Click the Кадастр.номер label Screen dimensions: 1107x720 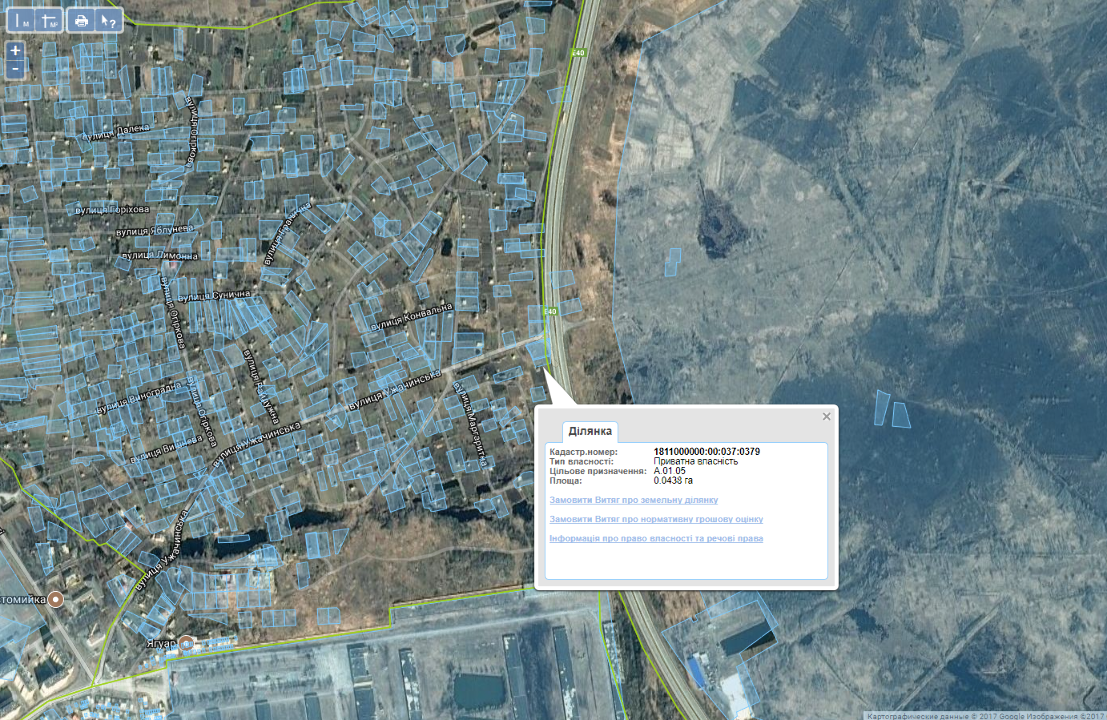coord(583,452)
